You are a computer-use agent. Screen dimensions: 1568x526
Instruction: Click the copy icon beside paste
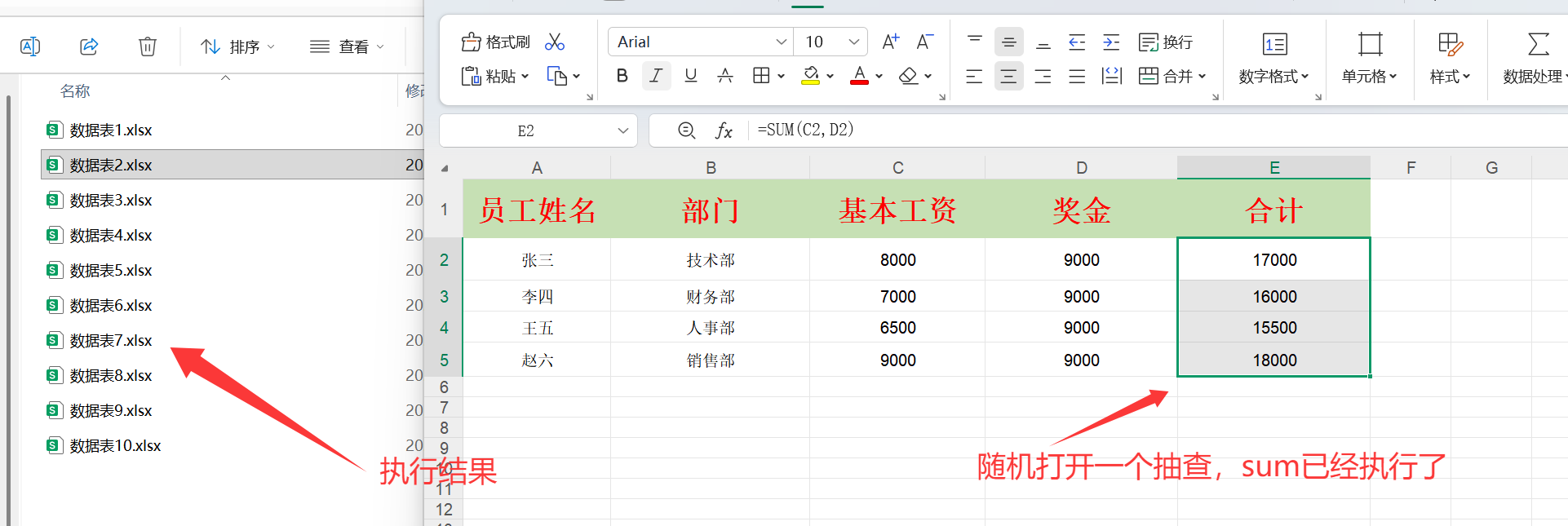tap(557, 76)
